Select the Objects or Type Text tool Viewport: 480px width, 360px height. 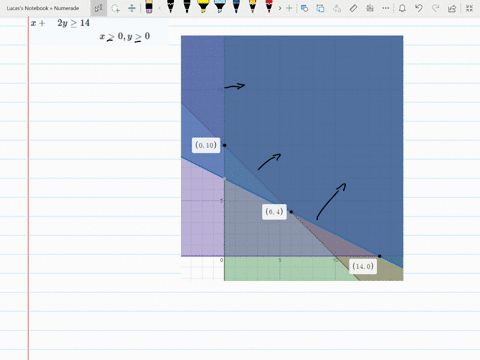click(98, 8)
